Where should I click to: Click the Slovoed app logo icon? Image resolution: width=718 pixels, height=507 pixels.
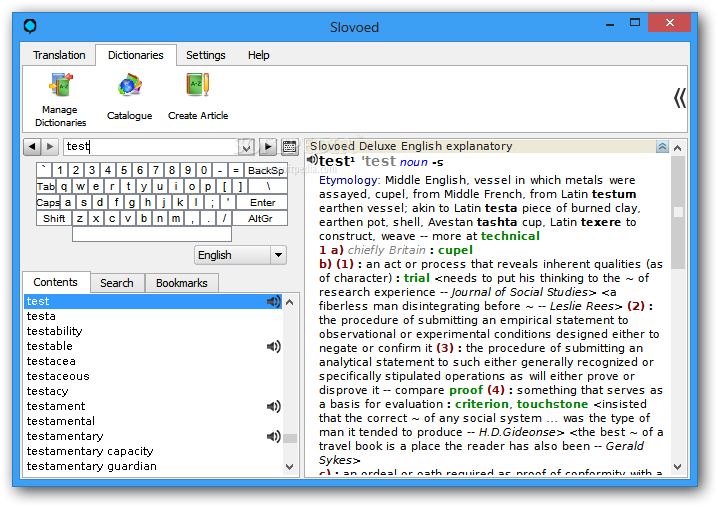[x=30, y=27]
